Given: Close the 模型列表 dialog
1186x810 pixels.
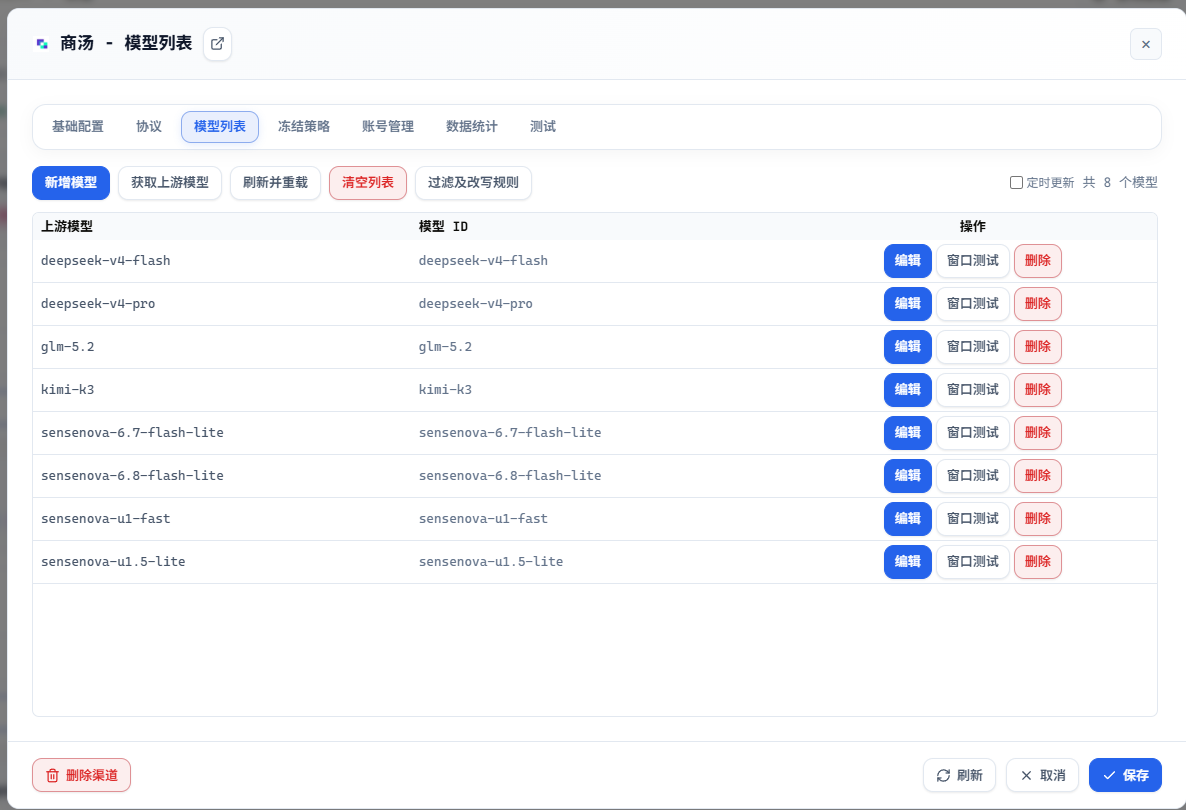Looking at the screenshot, I should pos(1145,44).
